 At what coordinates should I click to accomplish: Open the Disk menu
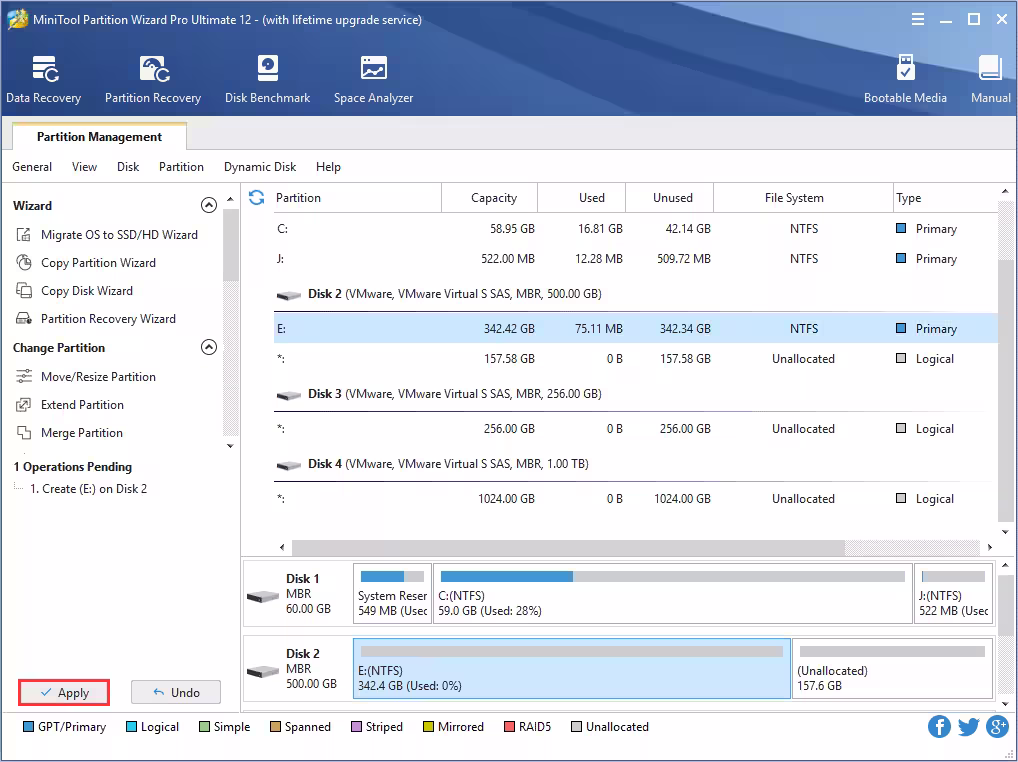128,167
